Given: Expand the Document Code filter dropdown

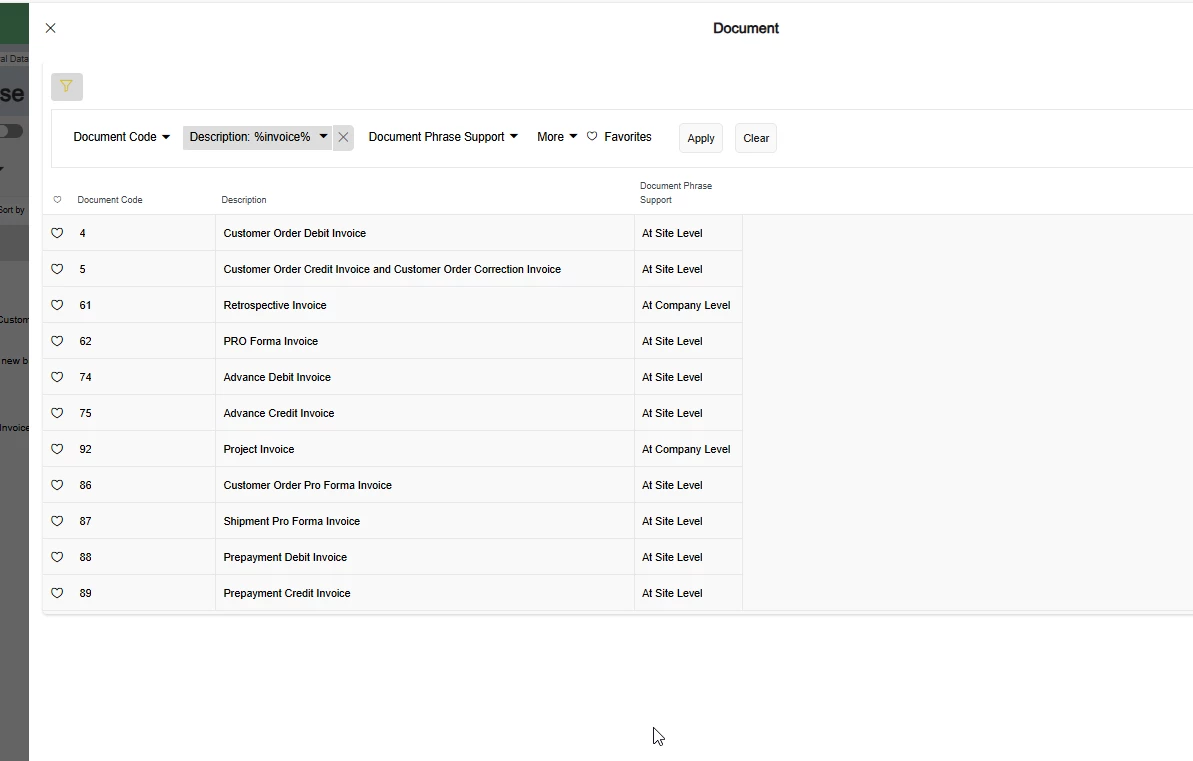Looking at the screenshot, I should click(x=122, y=137).
